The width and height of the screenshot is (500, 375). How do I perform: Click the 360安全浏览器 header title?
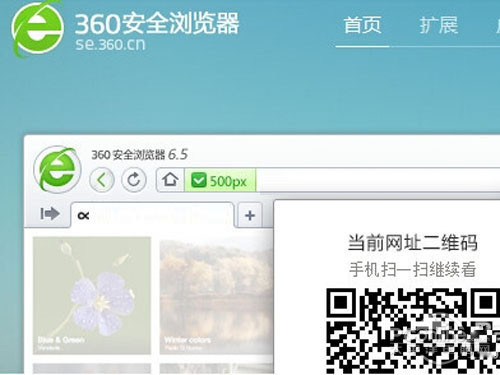(x=157, y=23)
